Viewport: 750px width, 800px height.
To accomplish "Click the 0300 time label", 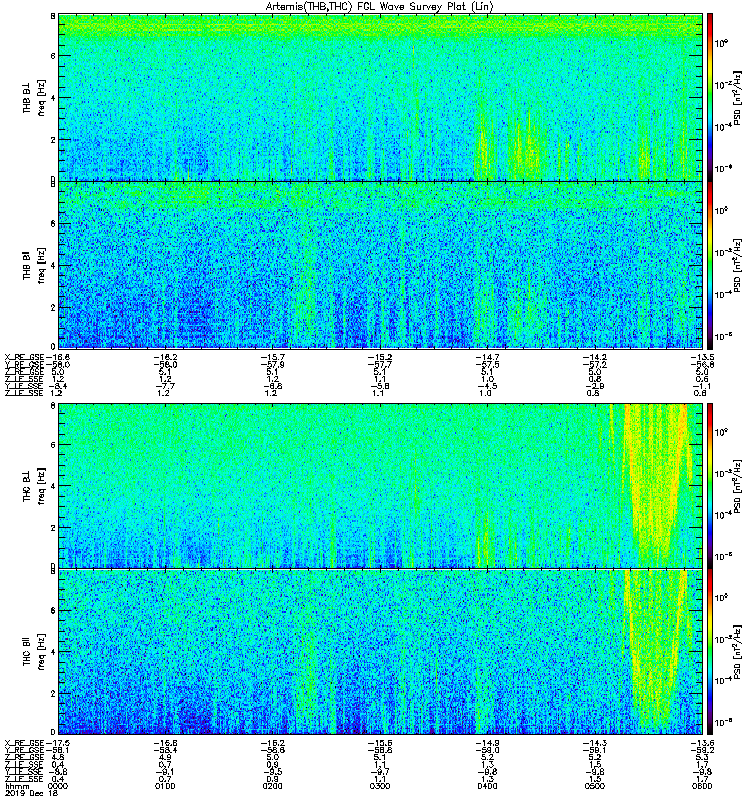I will pyautogui.click(x=380, y=786).
